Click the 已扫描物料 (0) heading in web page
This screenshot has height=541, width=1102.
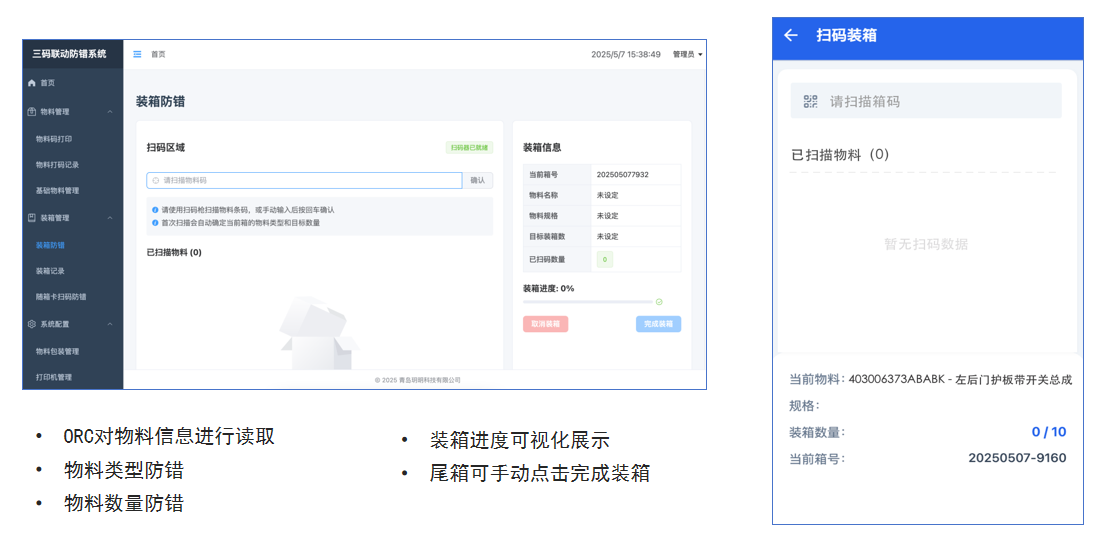tap(174, 252)
